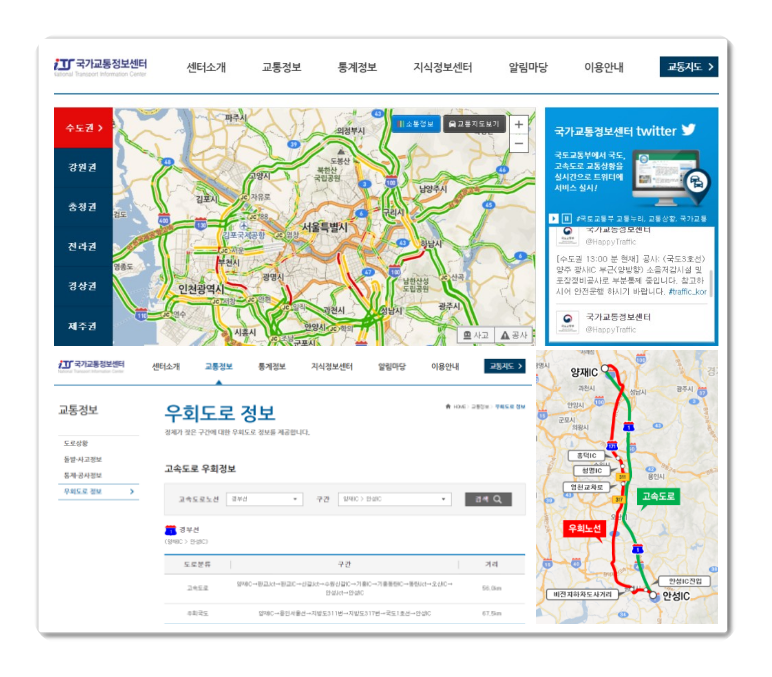Zoom out the map with minus button
Screen dimensions: 772x677
click(x=519, y=143)
